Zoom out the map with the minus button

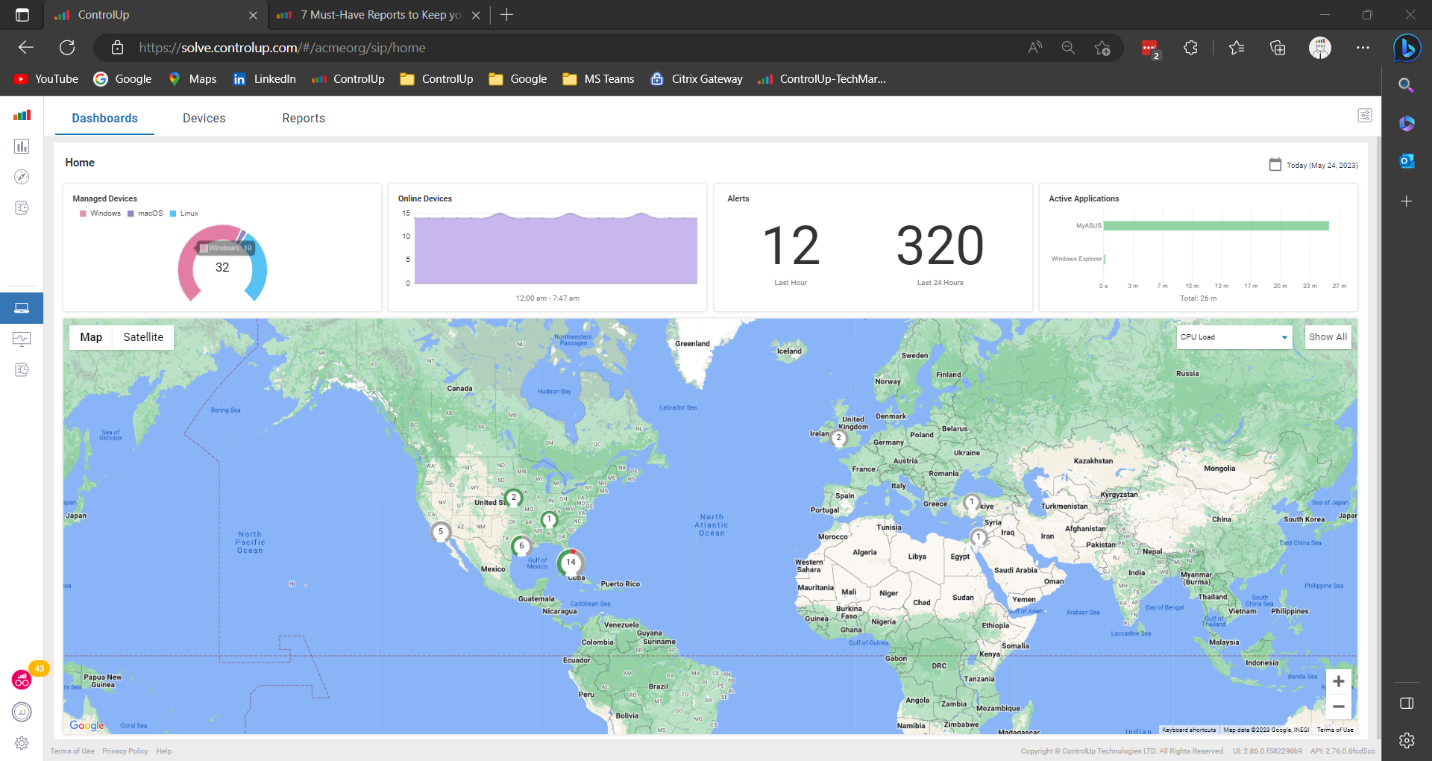[x=1339, y=706]
